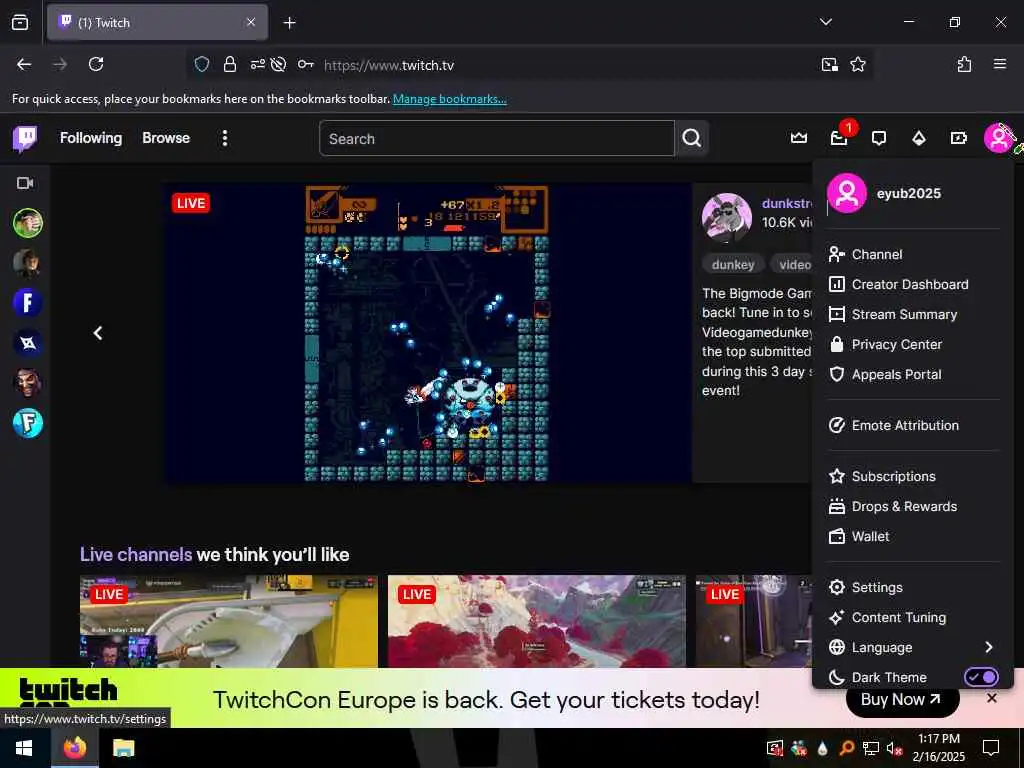This screenshot has height=768, width=1024.
Task: Go back with the browser back arrow
Action: tap(24, 64)
